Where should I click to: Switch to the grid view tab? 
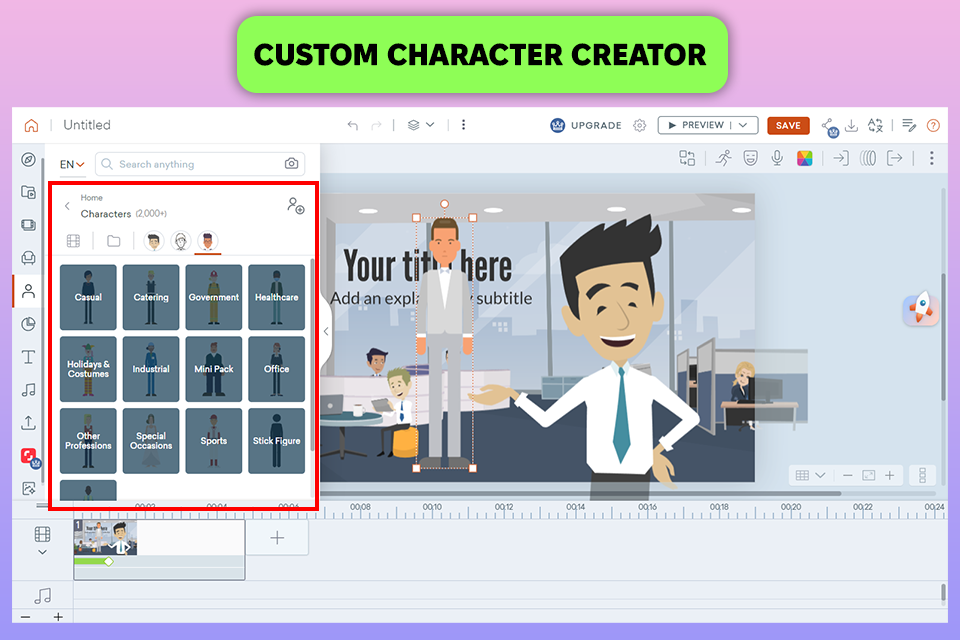point(73,241)
